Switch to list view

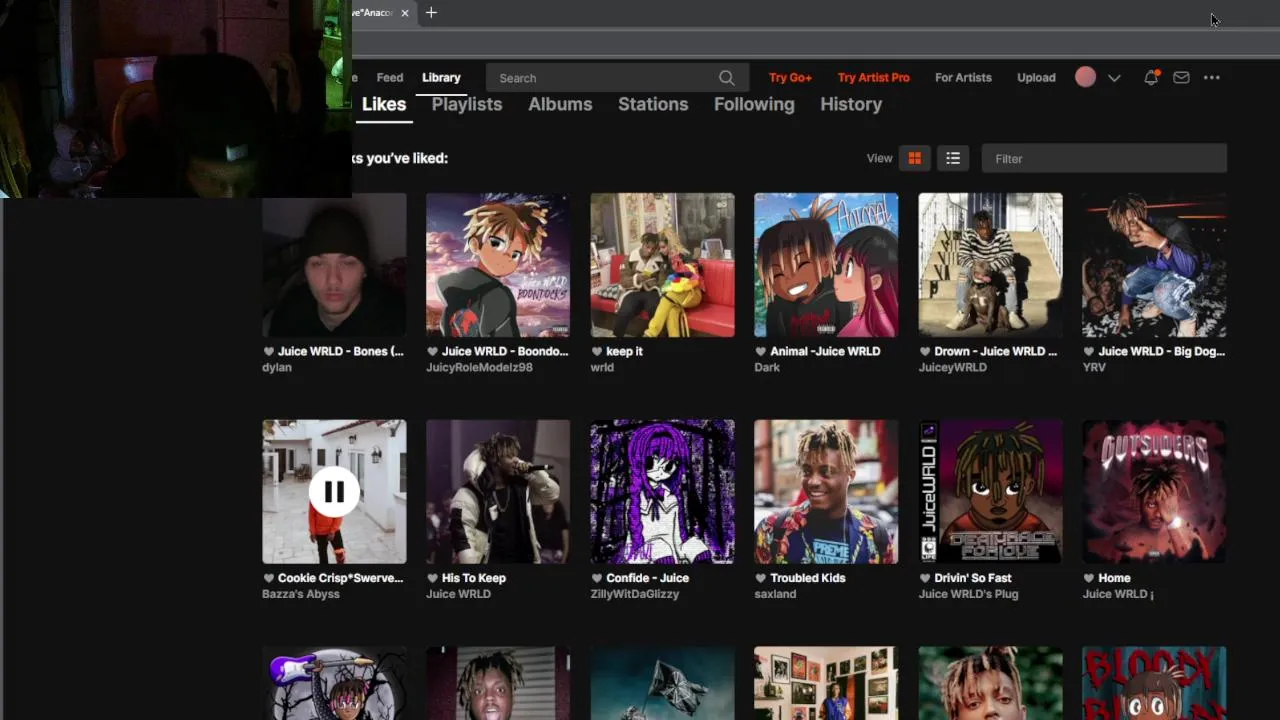tap(953, 158)
